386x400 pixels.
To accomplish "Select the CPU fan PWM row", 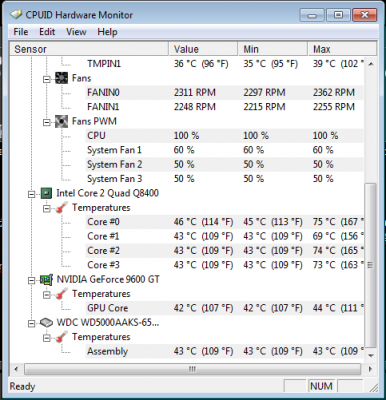I will point(225,136).
